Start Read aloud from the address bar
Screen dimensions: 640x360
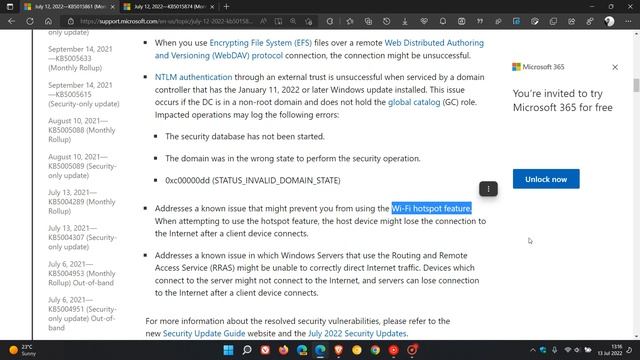pos(264,21)
